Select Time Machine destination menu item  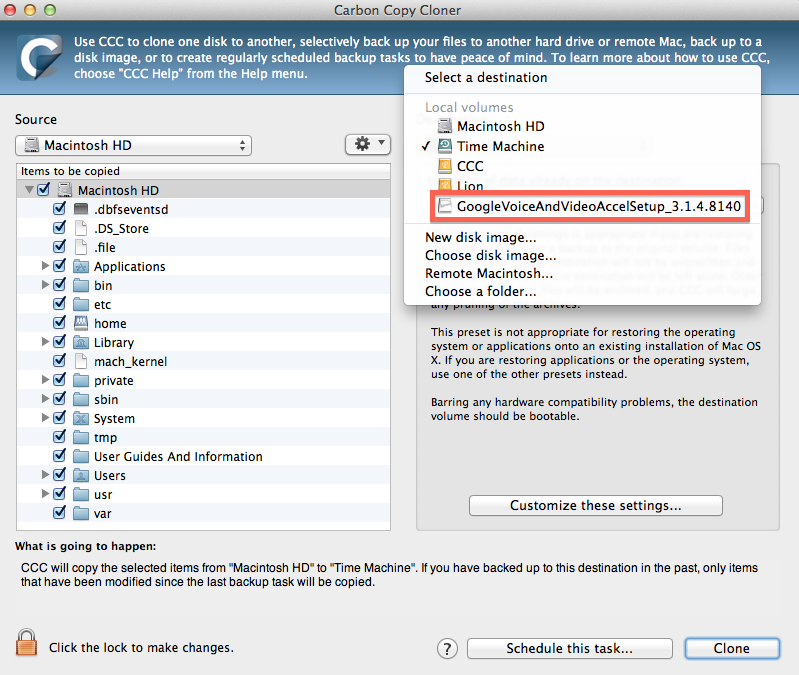(x=582, y=146)
